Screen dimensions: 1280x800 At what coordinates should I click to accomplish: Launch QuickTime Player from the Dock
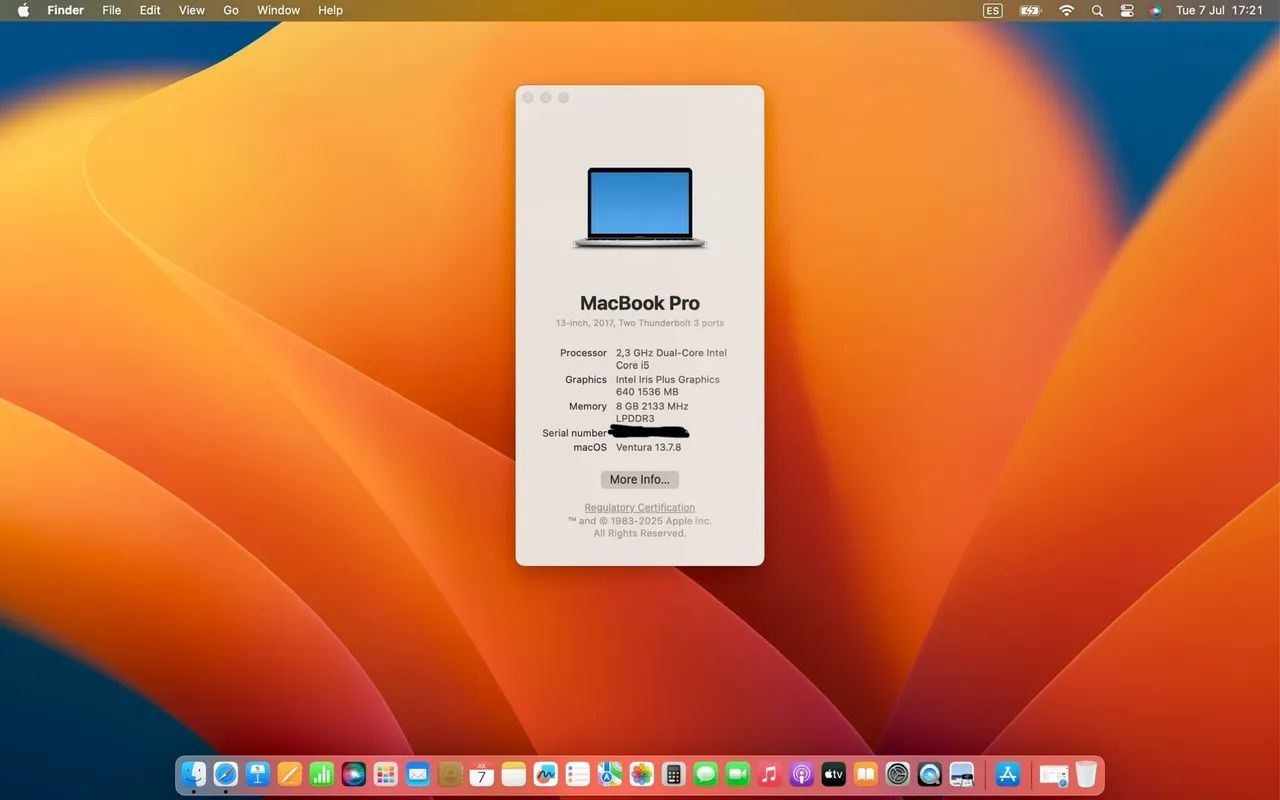click(x=930, y=774)
